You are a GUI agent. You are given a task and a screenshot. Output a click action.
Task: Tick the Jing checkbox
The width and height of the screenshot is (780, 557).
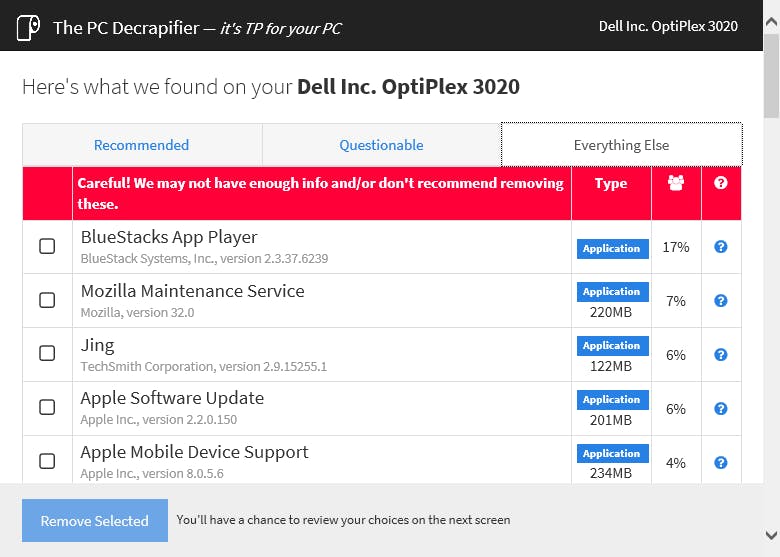pos(47,354)
